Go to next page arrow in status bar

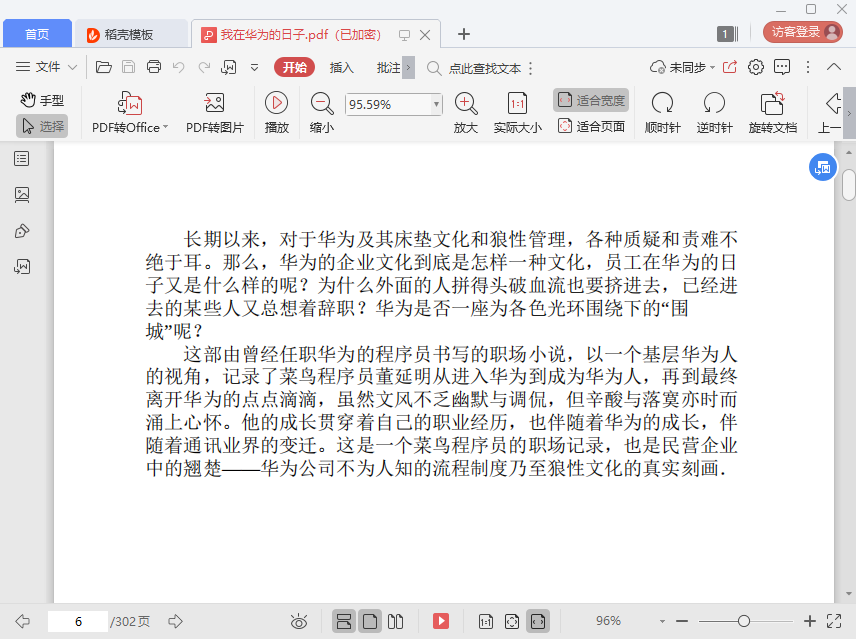click(175, 621)
